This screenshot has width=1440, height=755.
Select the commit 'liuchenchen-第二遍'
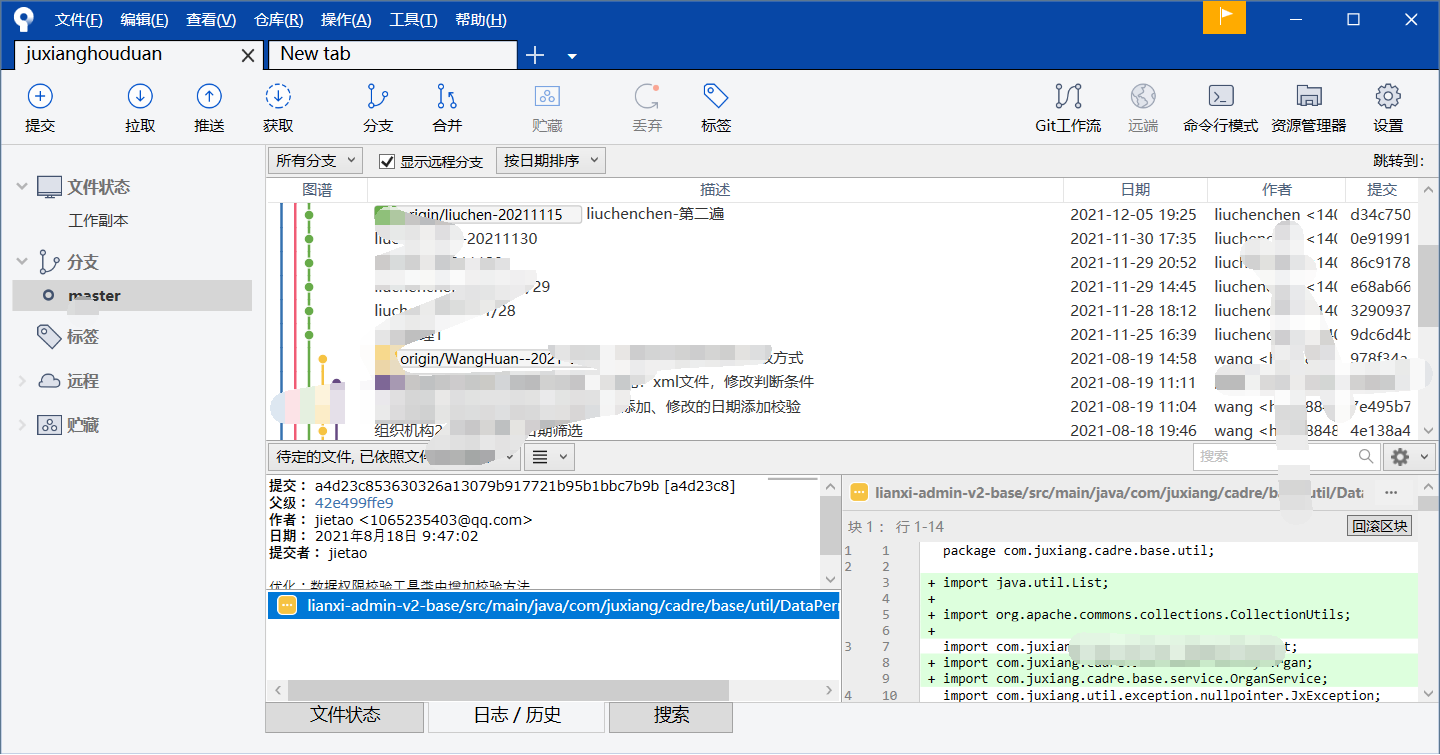(655, 214)
